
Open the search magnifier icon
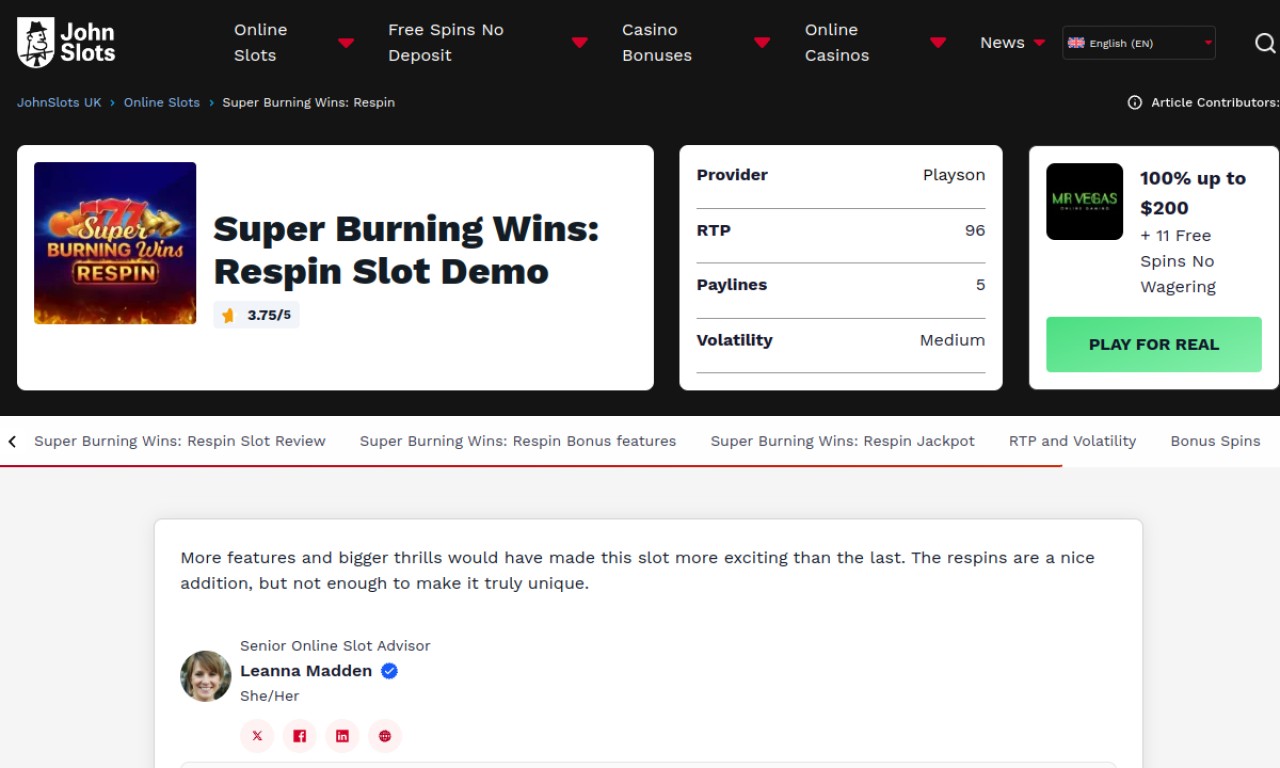click(1265, 43)
